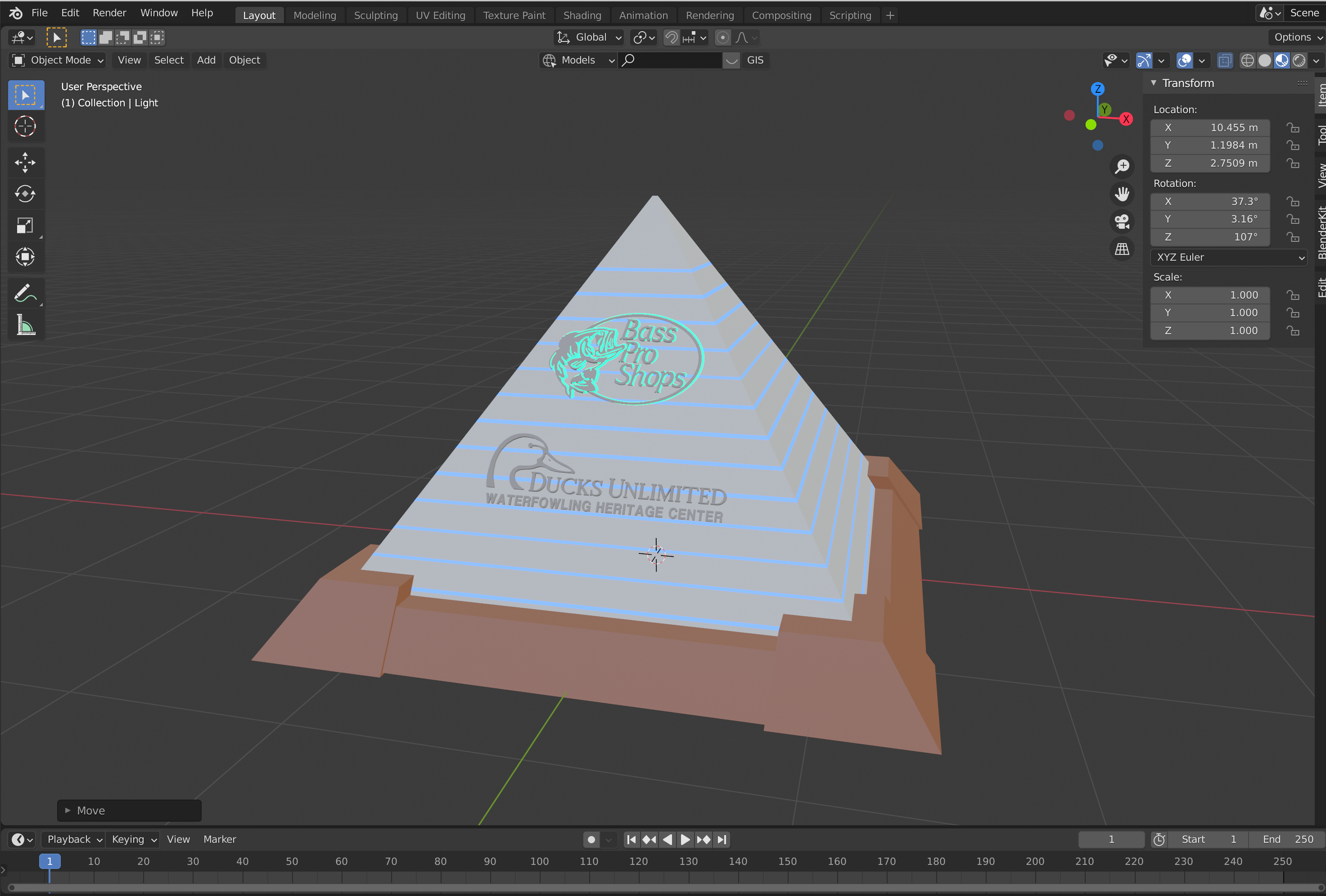Jump to previous keyframe
Screen dimensions: 1326x896
[x=649, y=839]
